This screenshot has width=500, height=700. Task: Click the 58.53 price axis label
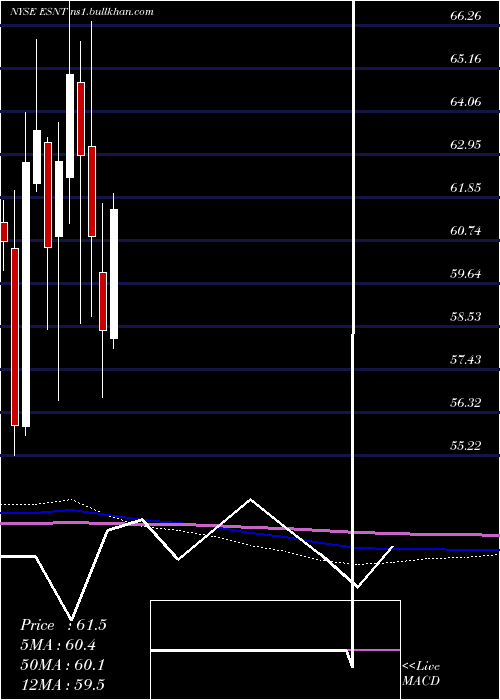point(466,317)
